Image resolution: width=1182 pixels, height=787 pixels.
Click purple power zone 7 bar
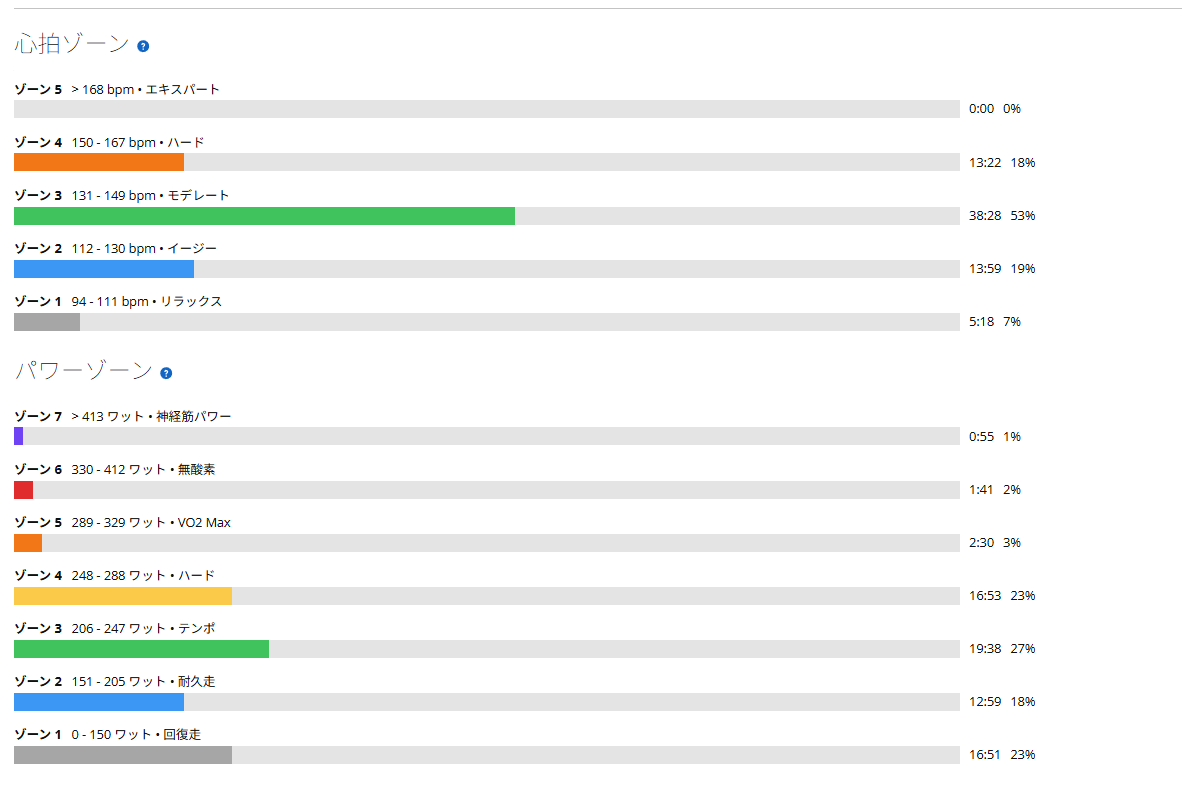click(19, 436)
